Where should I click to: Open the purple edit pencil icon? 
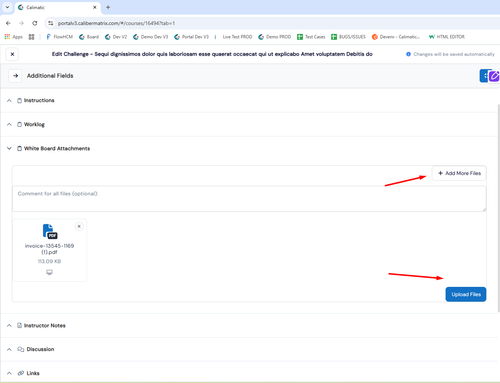(494, 76)
